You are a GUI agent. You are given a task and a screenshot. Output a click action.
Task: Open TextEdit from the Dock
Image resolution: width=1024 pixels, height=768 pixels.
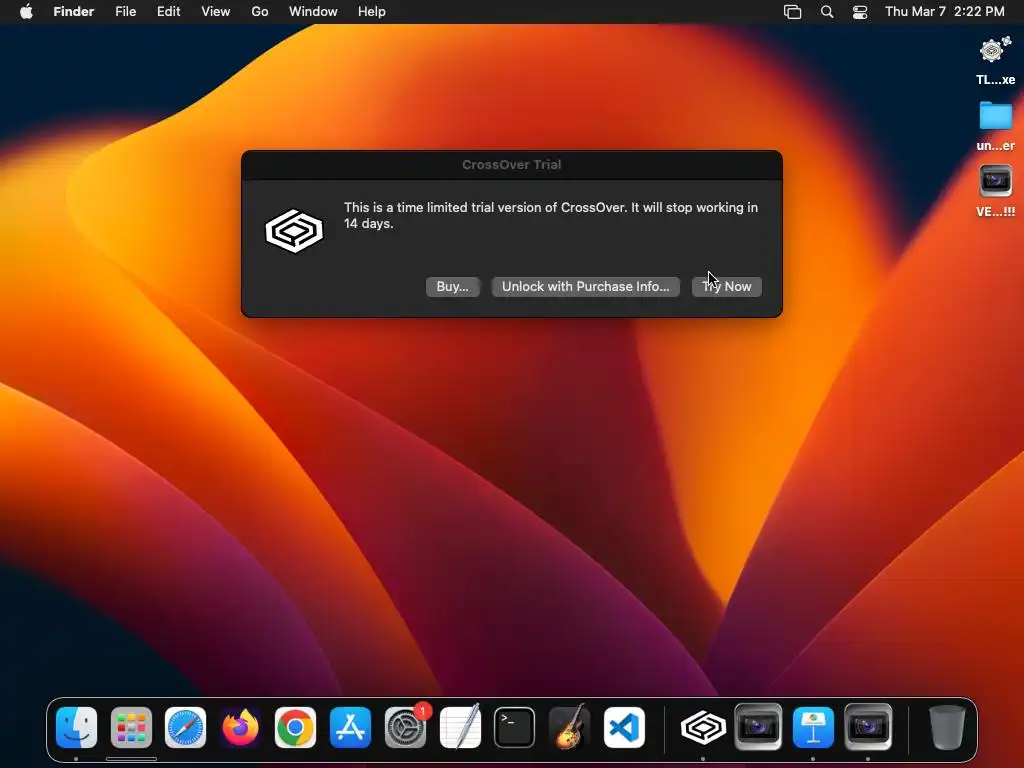tap(460, 728)
